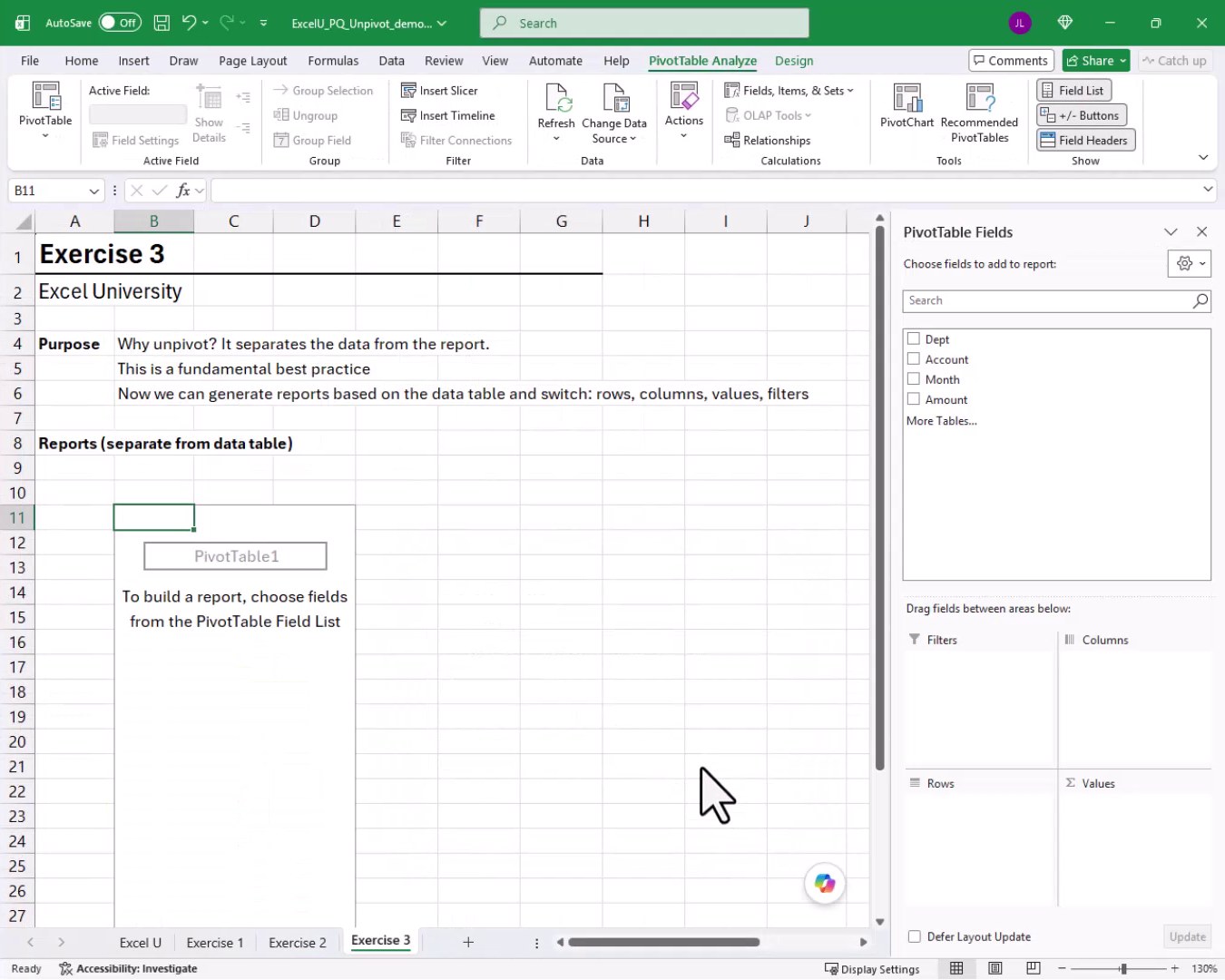Toggle AutoSave switch

120,23
